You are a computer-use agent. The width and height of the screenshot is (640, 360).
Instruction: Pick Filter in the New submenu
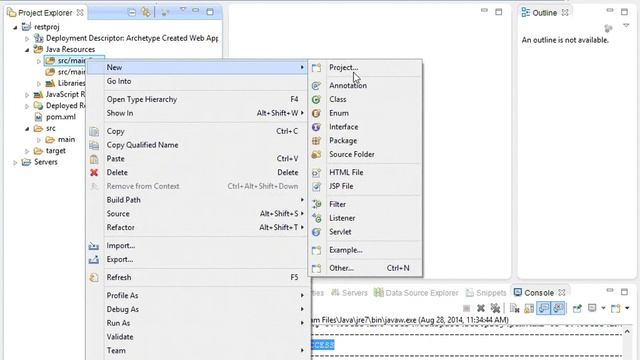click(x=337, y=204)
